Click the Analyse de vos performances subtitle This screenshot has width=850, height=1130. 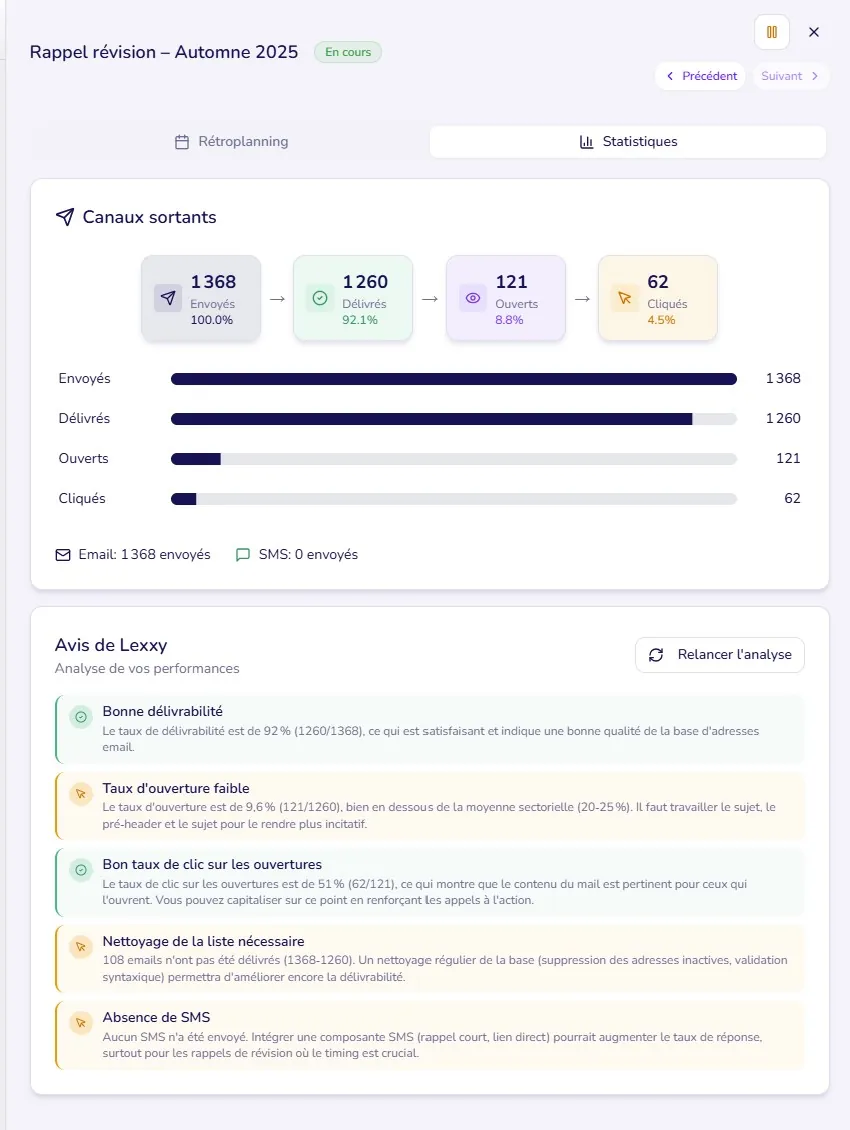[x=147, y=668]
